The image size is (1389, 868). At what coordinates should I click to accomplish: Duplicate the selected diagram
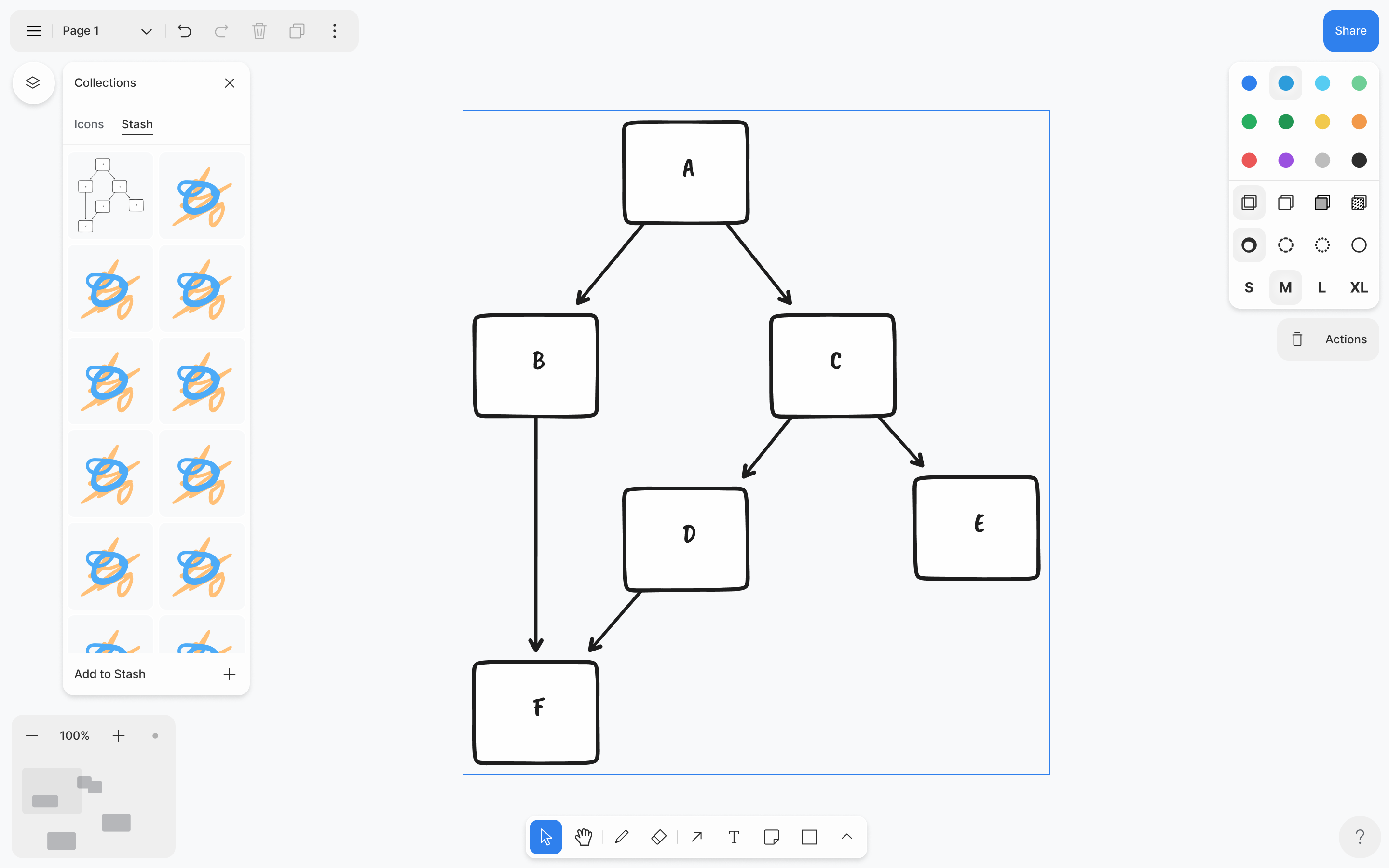[296, 31]
